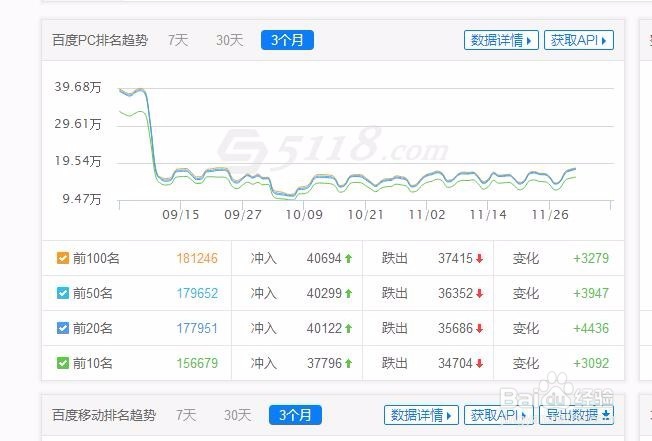Click red down arrow beside 34704

pyautogui.click(x=479, y=363)
